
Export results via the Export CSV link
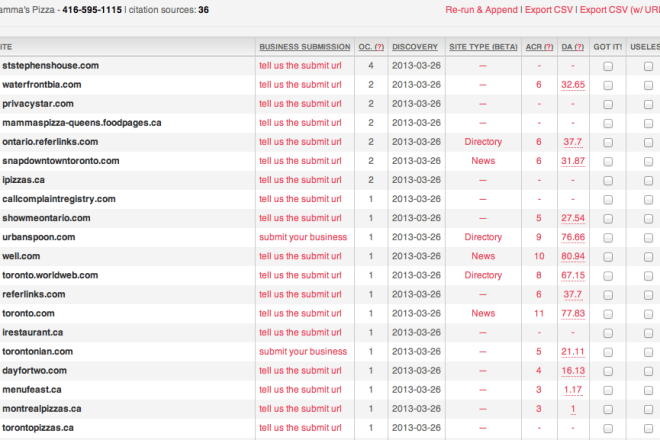(548, 10)
